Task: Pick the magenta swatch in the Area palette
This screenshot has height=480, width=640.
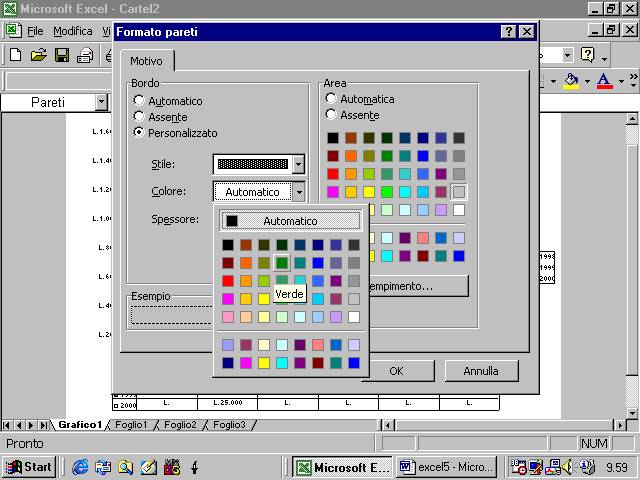Action: click(x=333, y=192)
